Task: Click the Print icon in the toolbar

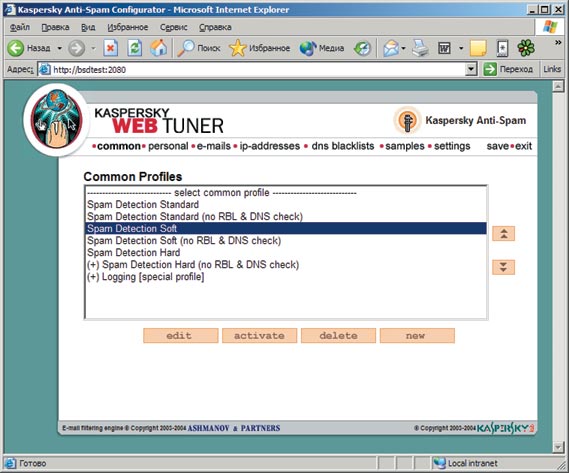Action: (x=421, y=48)
